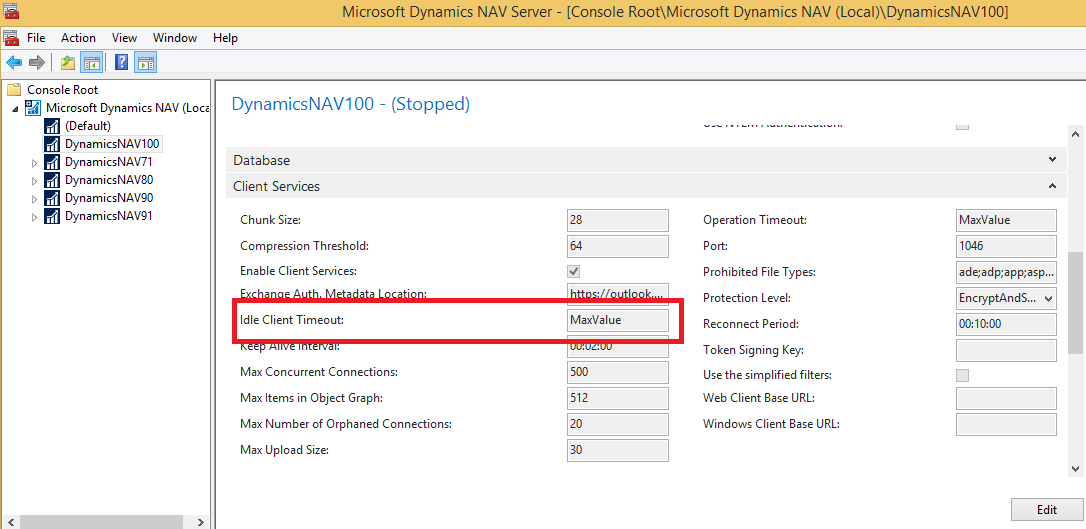The image size is (1086, 529).
Task: Expand the Database section chevron
Action: tap(1052, 159)
